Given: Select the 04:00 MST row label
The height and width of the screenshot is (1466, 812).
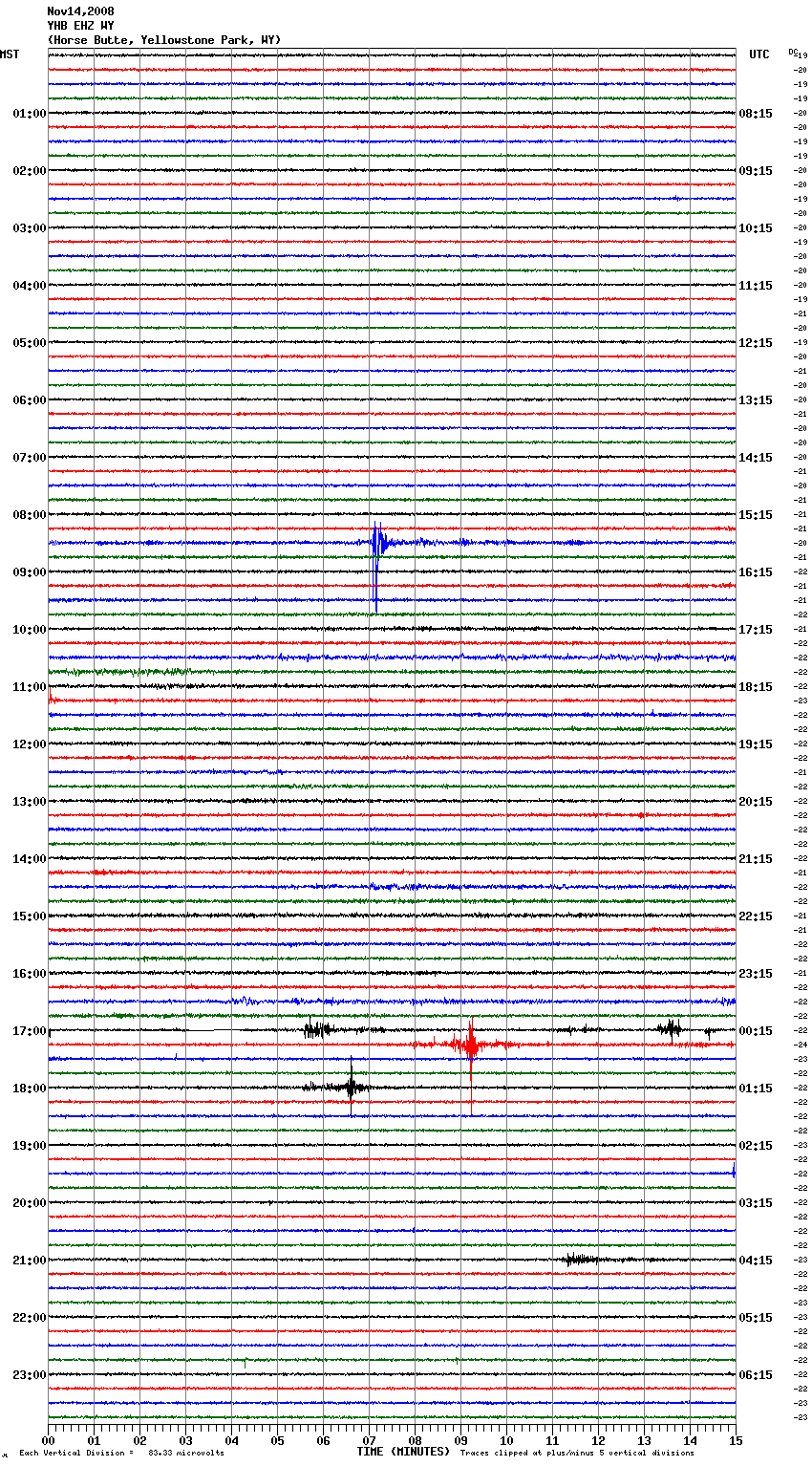Looking at the screenshot, I should 29,286.
